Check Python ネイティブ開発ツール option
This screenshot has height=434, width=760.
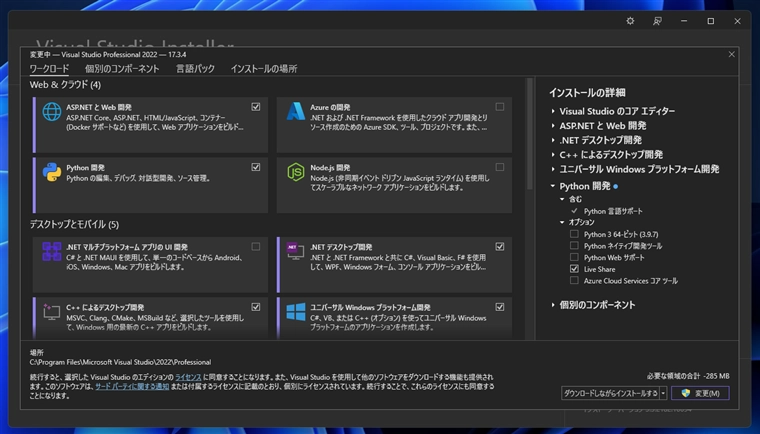click(574, 246)
